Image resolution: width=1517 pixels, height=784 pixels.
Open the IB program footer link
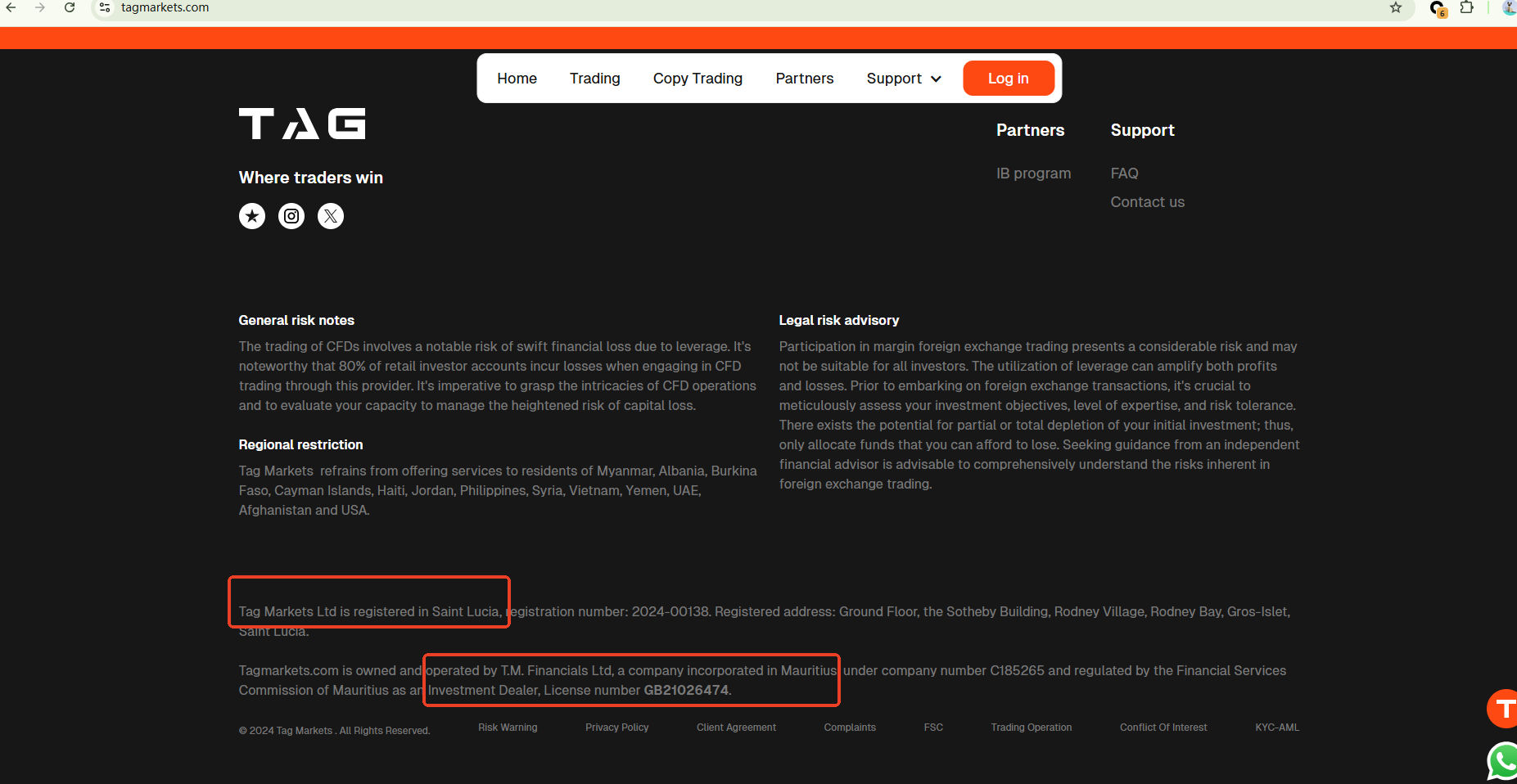click(1034, 173)
